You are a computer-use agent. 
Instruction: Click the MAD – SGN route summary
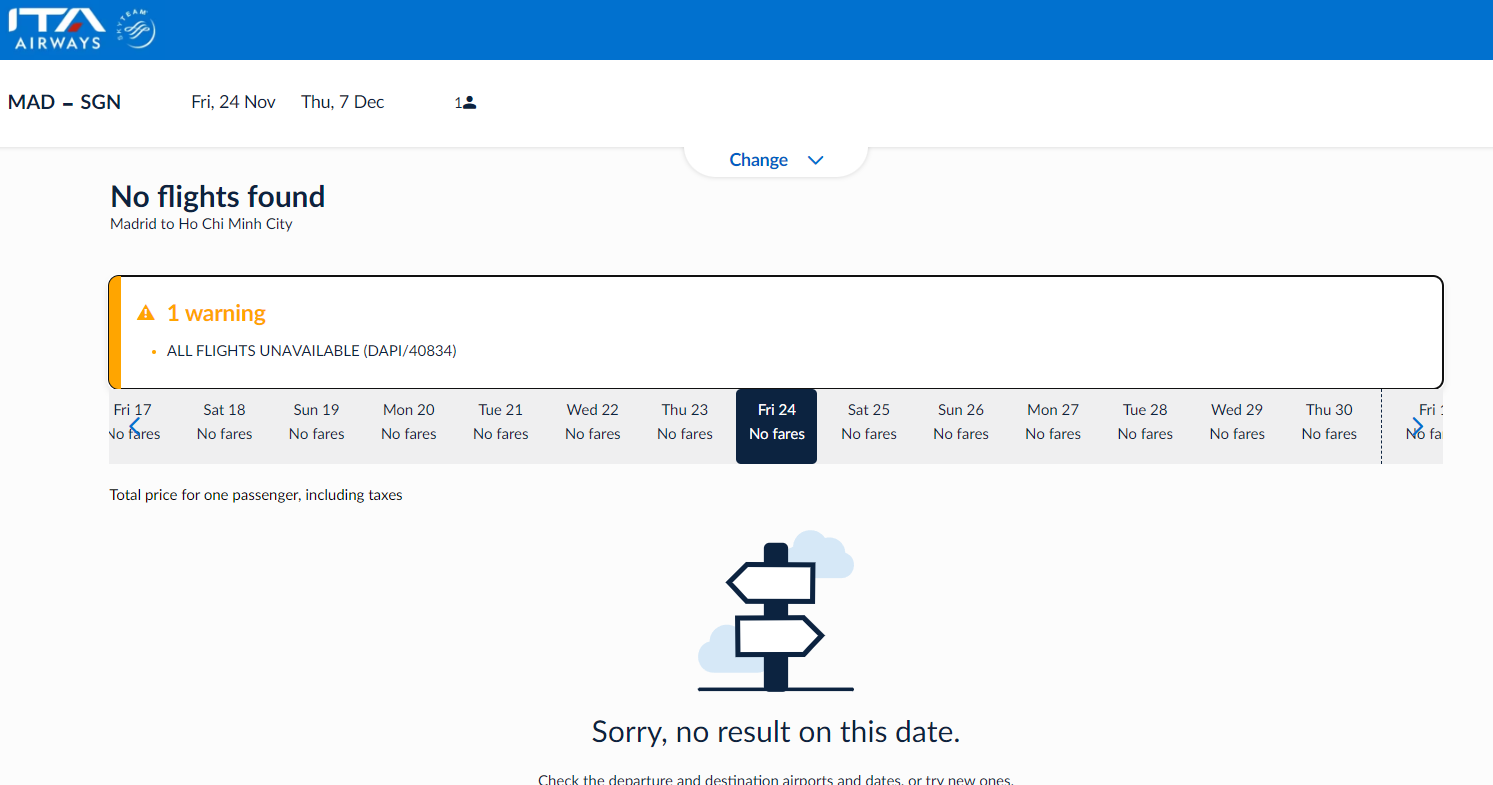tap(64, 102)
